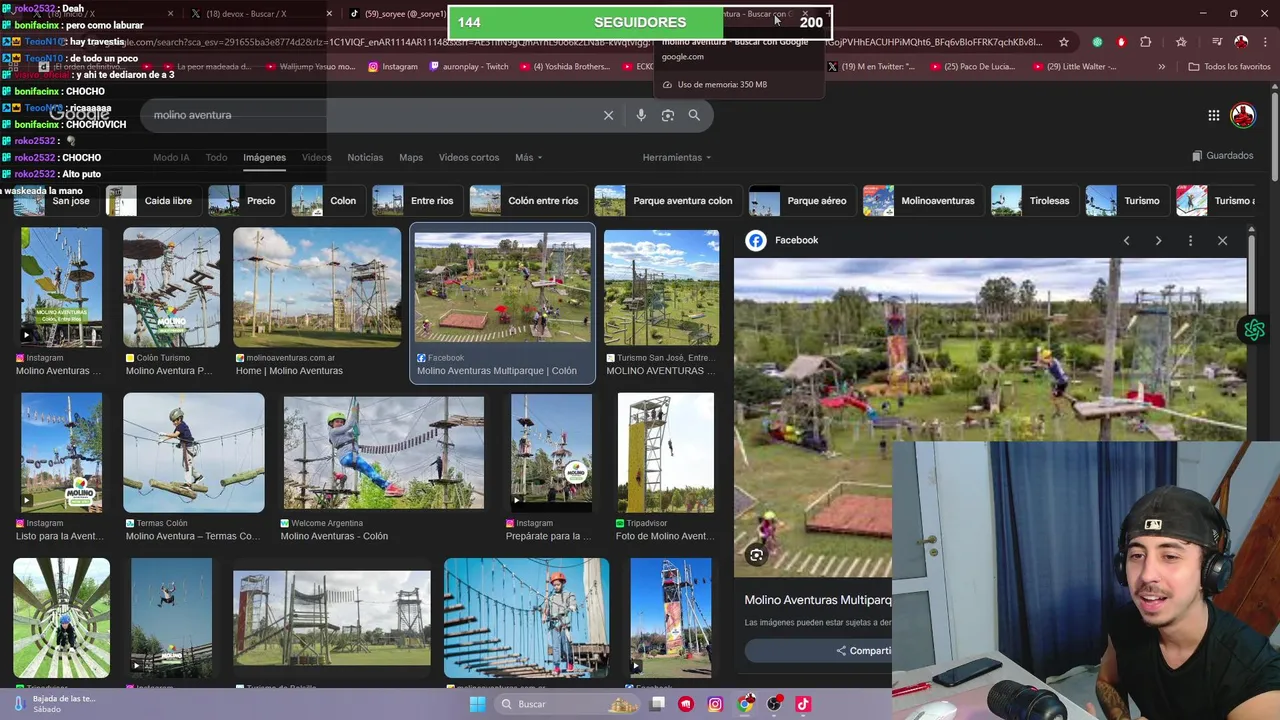Screen dimensions: 1280x720
Task: Submit search with magnifier icon
Action: tap(694, 115)
